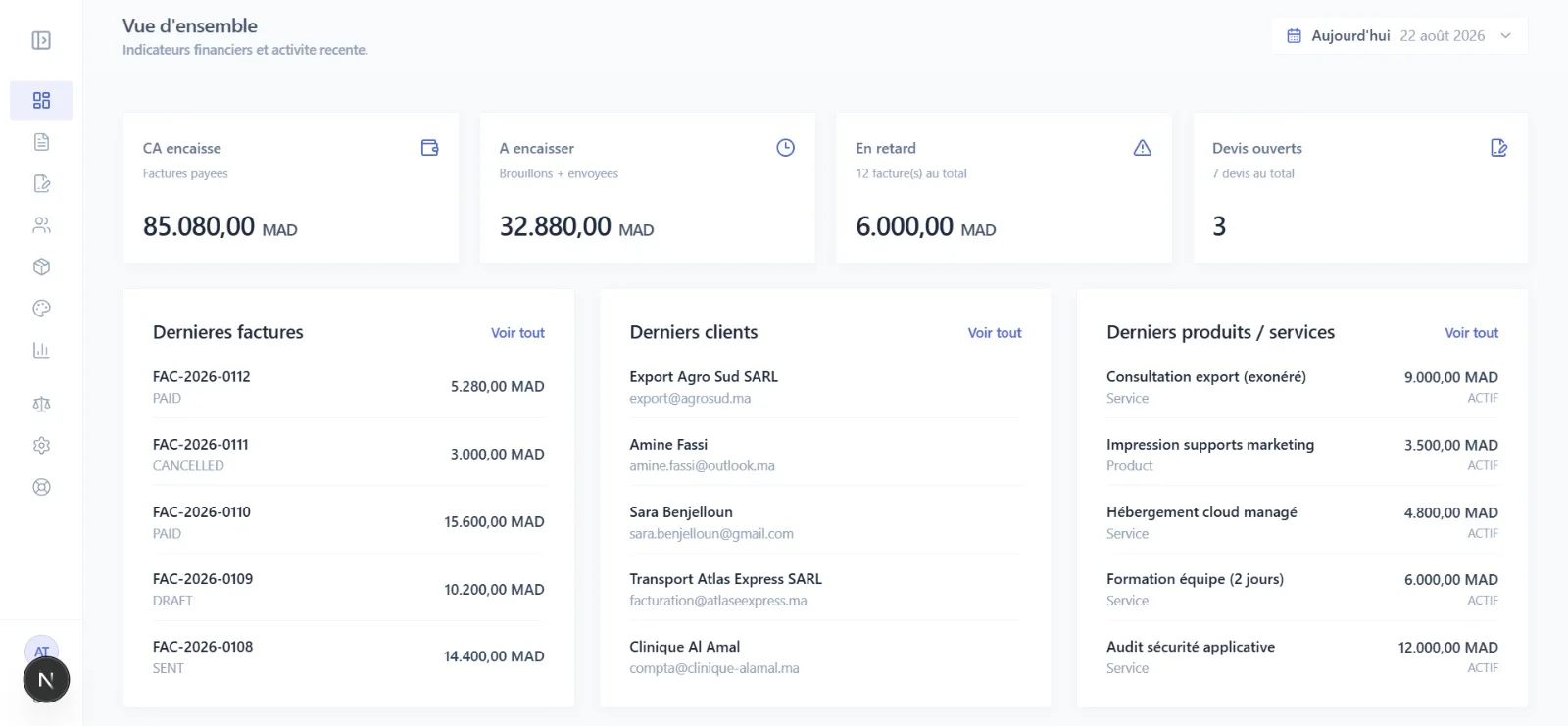Click the round N badge icon
The width and height of the screenshot is (1568, 726).
click(46, 680)
